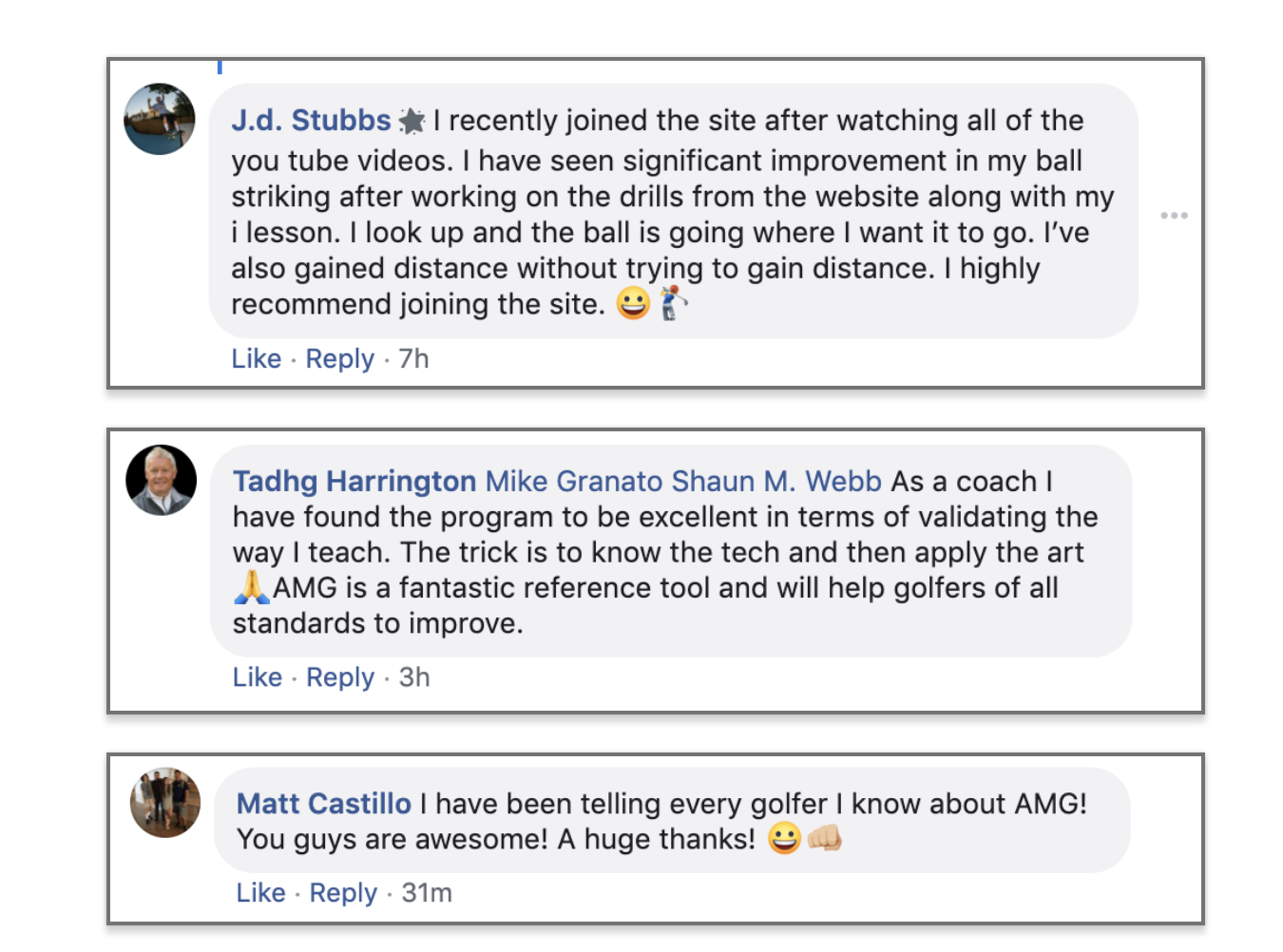Go to Matt Castillo's profile name link
This screenshot has height=952, width=1283.
[324, 804]
